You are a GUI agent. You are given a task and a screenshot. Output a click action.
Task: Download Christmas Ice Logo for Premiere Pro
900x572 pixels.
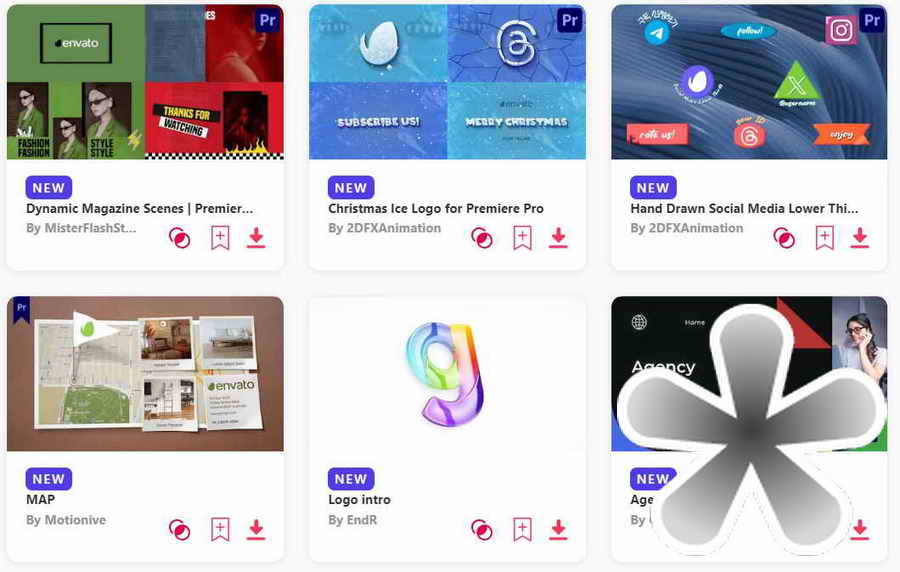click(x=558, y=238)
